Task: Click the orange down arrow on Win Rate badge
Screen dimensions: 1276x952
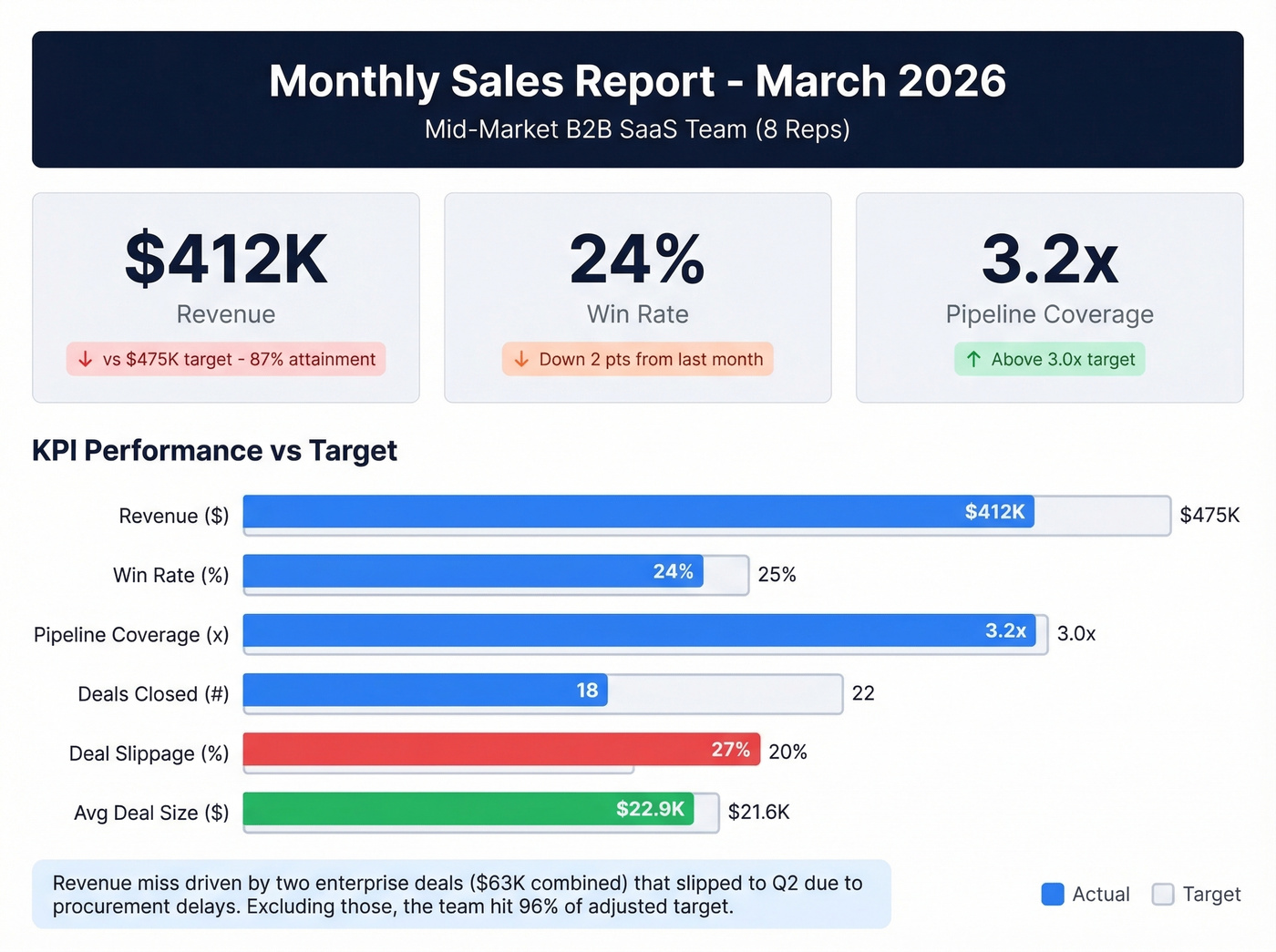Action: [x=521, y=359]
